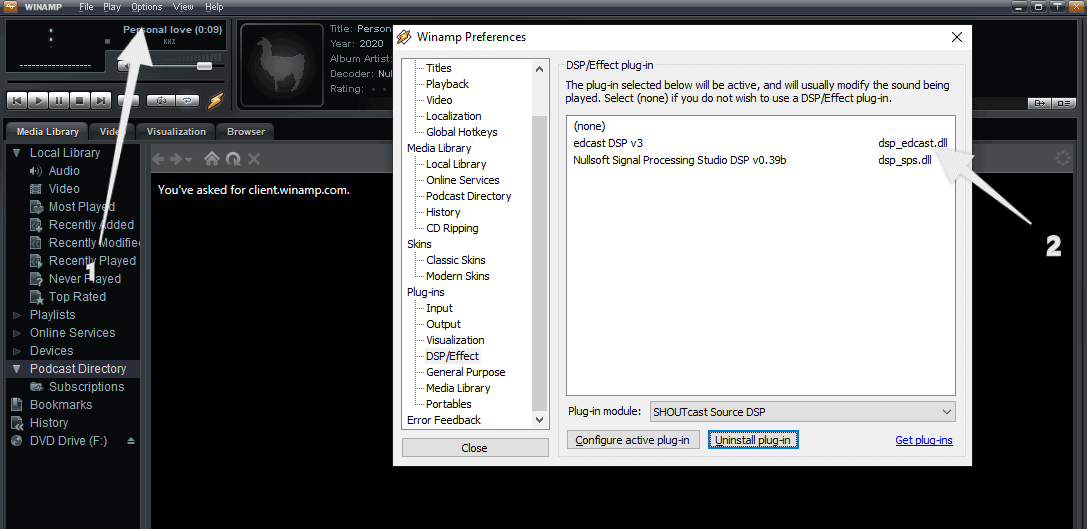The height and width of the screenshot is (529, 1087).
Task: Stop playback with the Stop button
Action: click(x=80, y=101)
